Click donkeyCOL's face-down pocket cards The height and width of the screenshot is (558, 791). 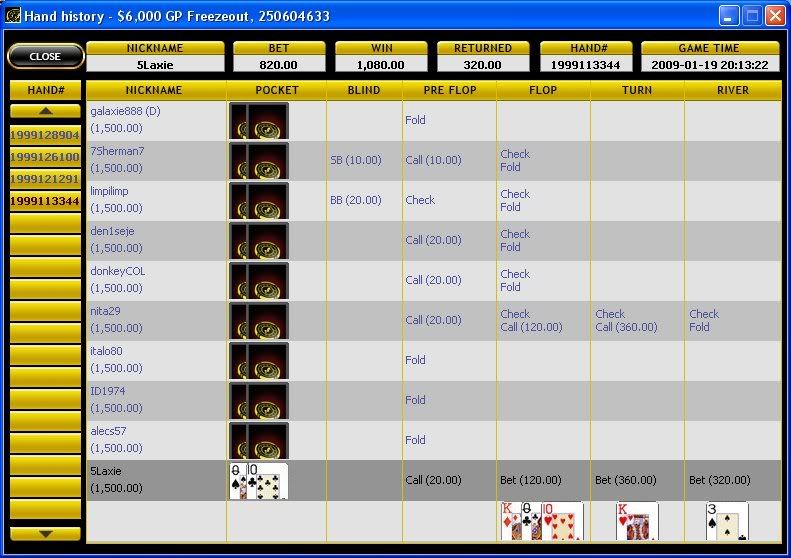(259, 281)
